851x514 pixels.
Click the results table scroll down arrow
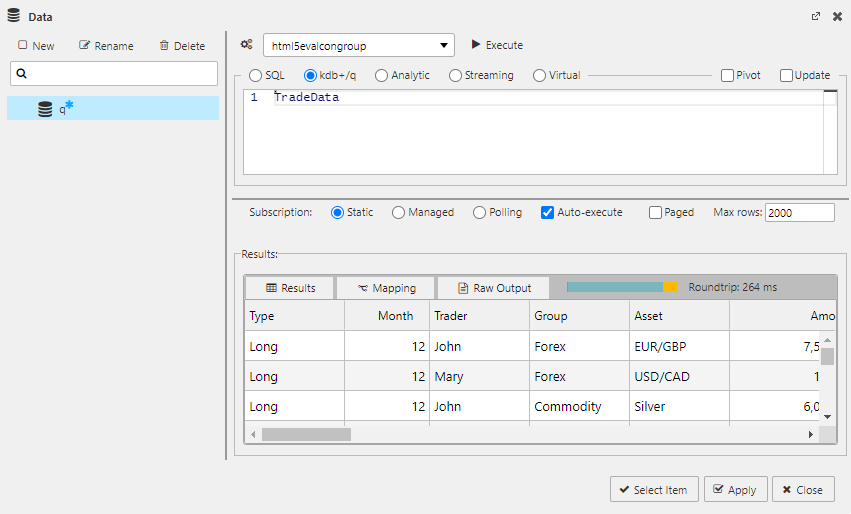tap(827, 417)
